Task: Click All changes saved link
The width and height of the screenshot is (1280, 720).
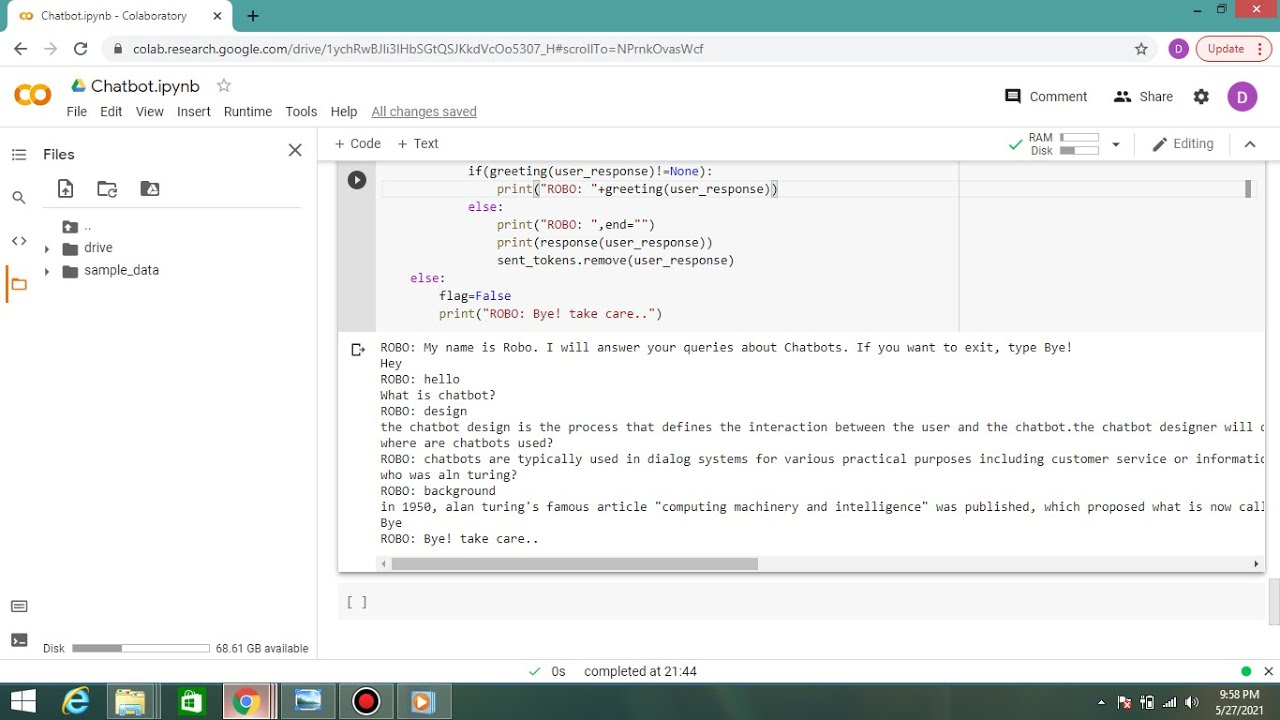Action: click(424, 111)
